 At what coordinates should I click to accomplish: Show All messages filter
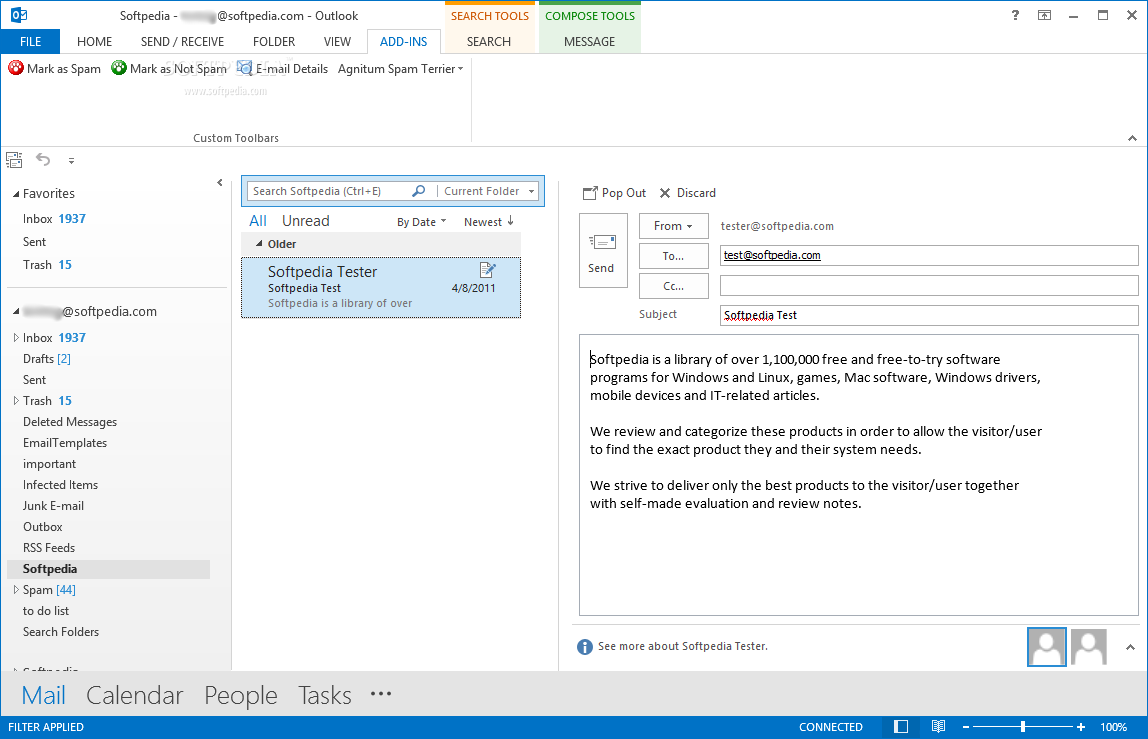coord(258,220)
